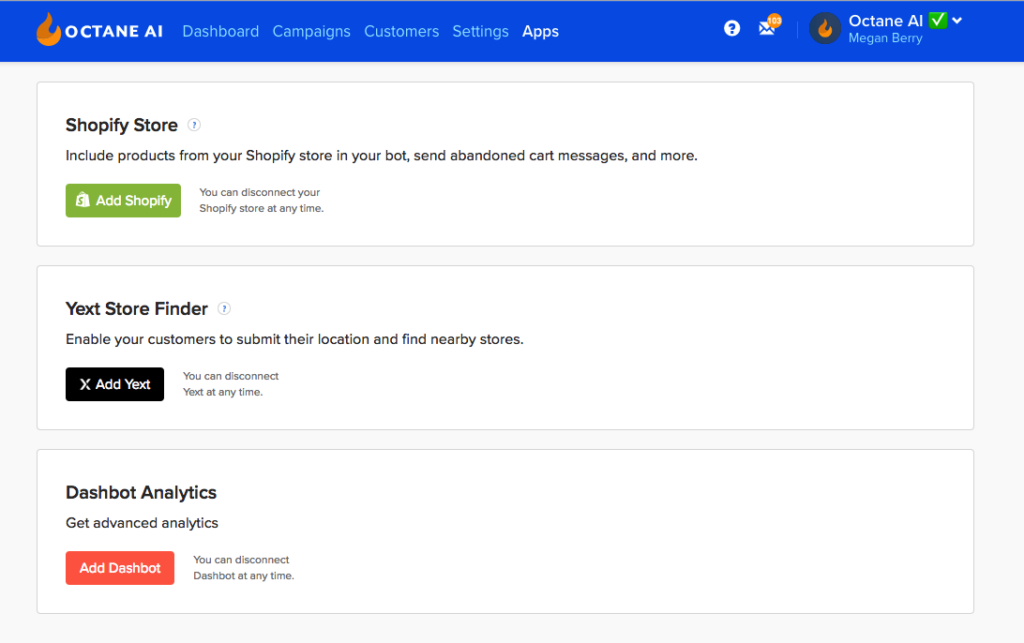
Task: Switch to the Customers tab
Action: click(402, 31)
